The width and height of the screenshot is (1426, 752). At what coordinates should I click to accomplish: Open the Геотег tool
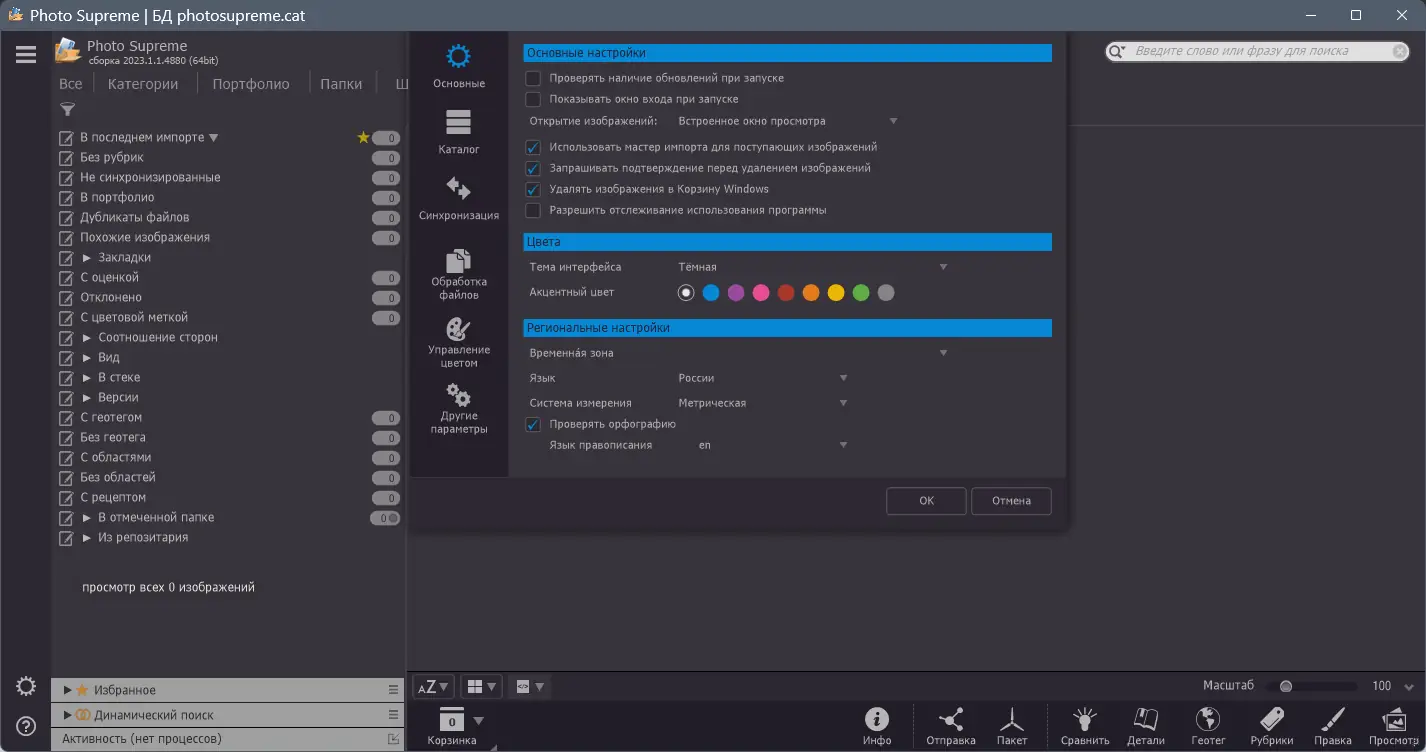[x=1208, y=726]
